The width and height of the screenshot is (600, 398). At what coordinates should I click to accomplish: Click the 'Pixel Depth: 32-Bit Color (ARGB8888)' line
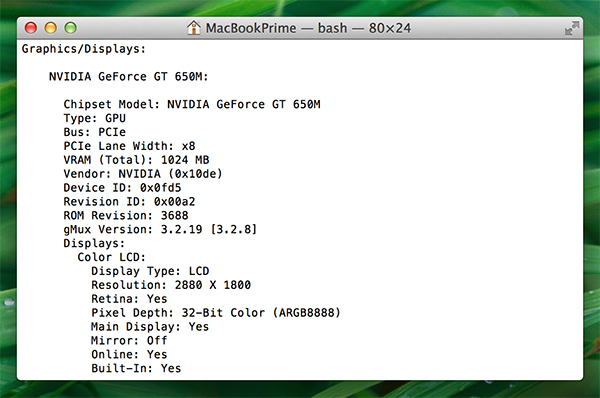216,313
